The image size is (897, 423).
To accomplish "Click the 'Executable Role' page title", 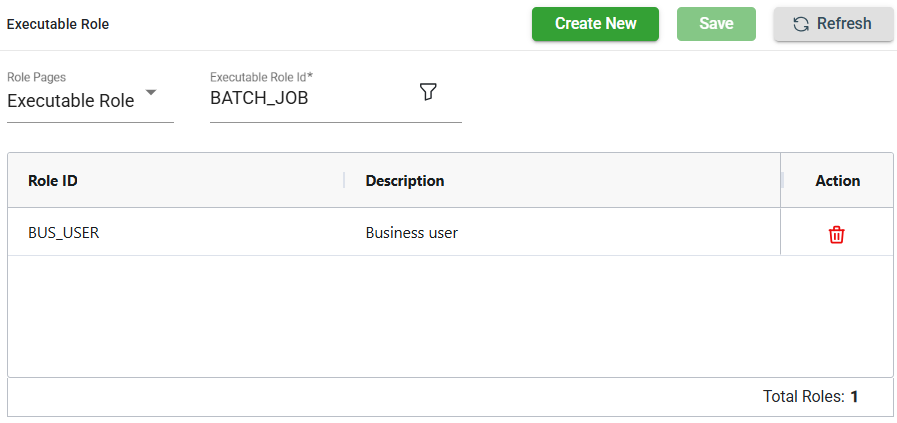I will (58, 24).
